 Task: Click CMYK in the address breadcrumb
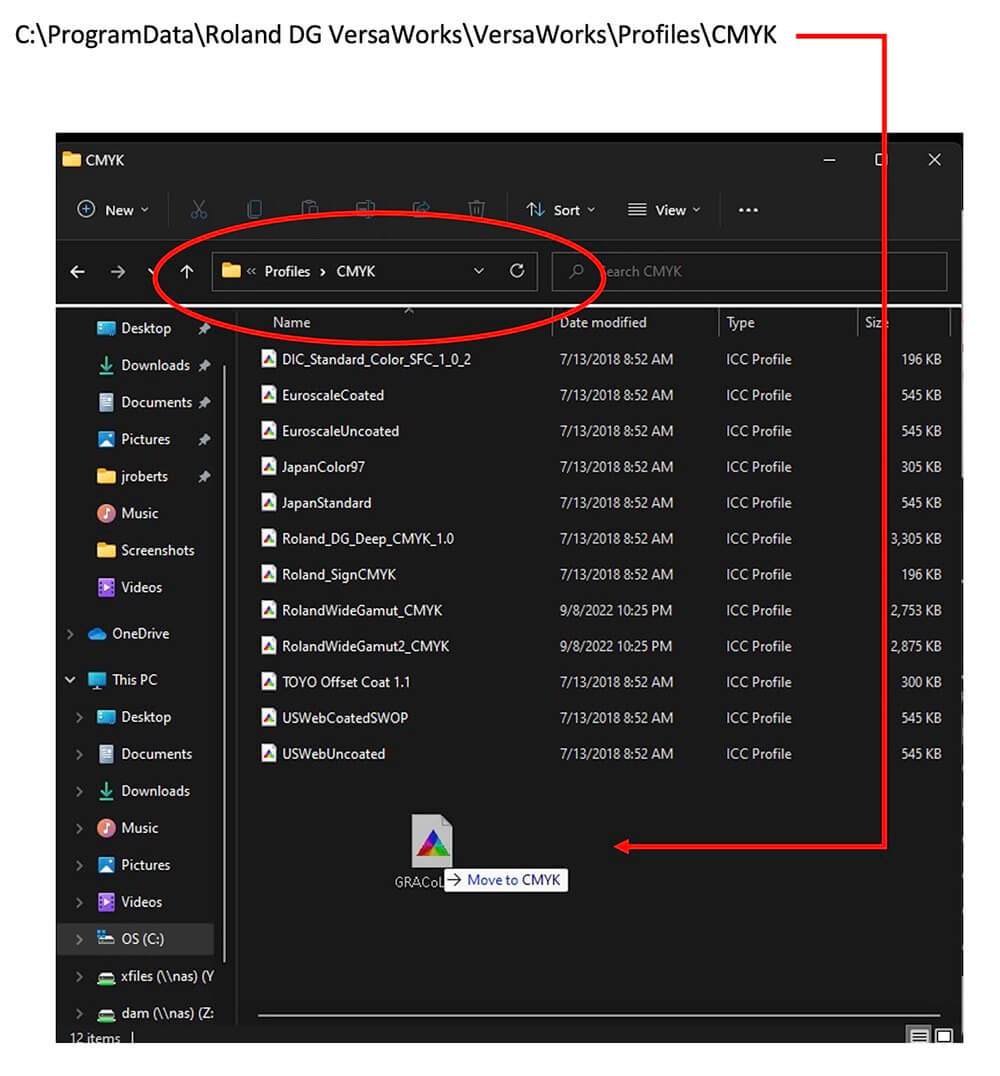pos(356,272)
